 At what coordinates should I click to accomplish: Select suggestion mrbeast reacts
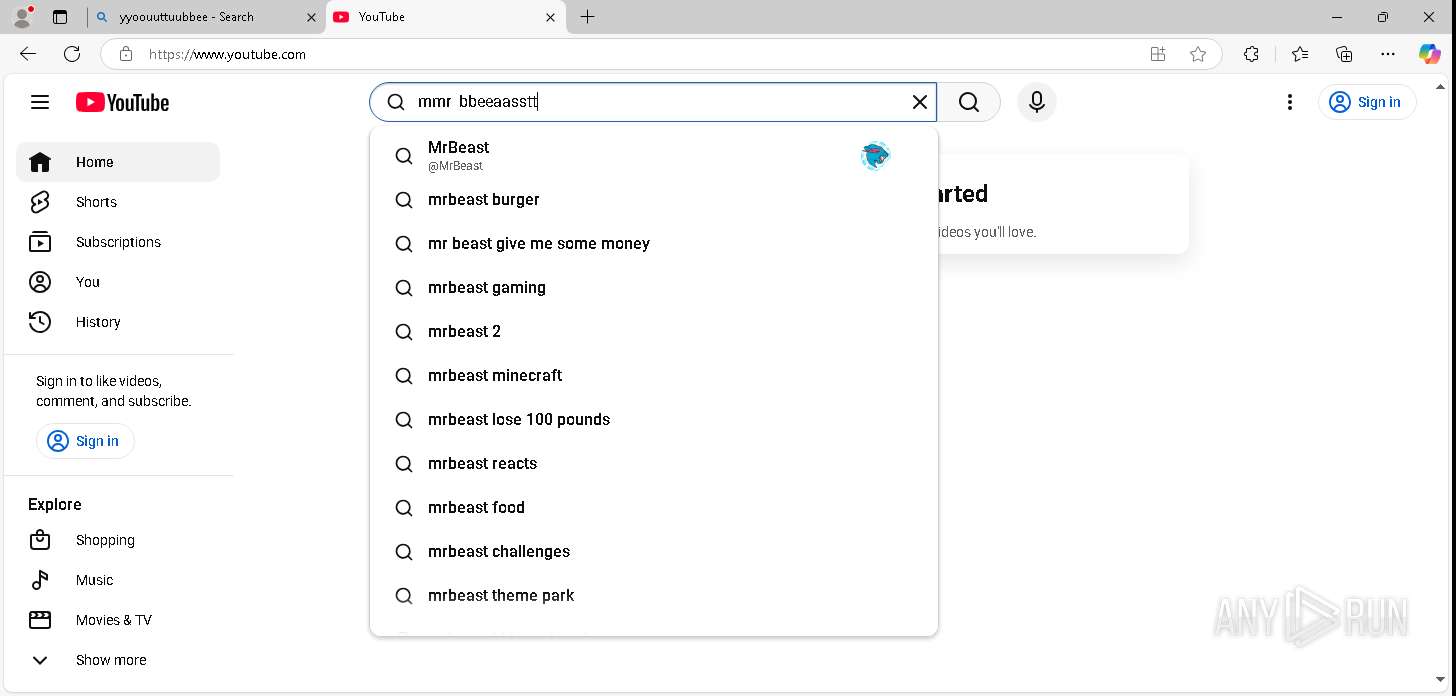[654, 463]
